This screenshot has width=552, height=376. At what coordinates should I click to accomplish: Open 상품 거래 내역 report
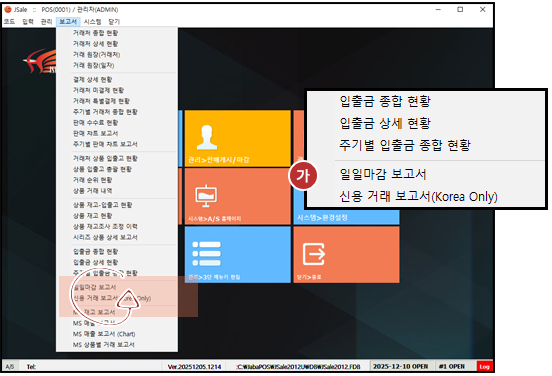click(93, 191)
